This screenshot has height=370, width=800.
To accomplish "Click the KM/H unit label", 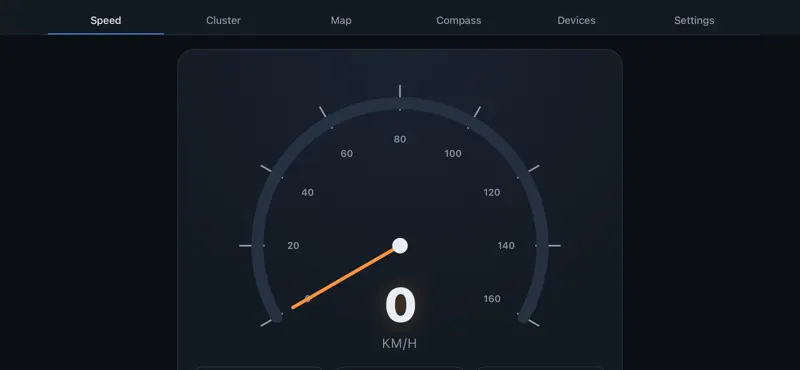I will [x=399, y=343].
